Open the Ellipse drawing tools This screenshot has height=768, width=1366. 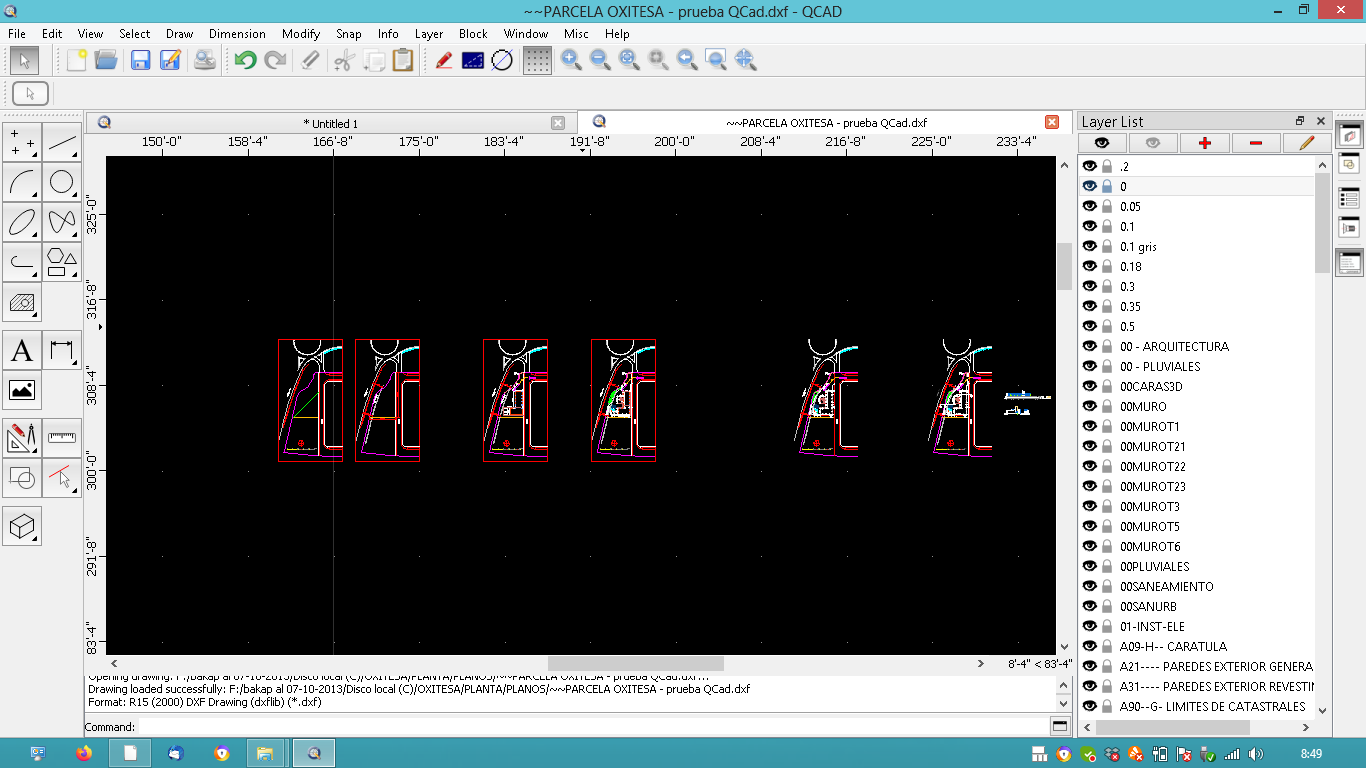(x=22, y=221)
